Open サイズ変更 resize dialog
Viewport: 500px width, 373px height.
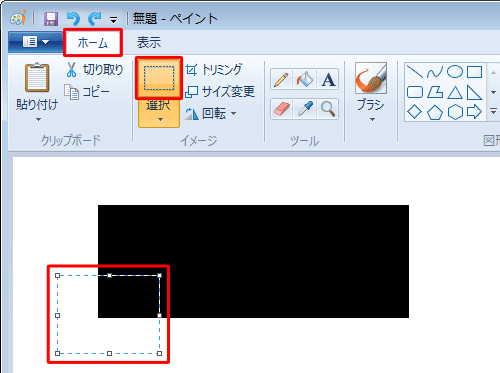coord(220,91)
